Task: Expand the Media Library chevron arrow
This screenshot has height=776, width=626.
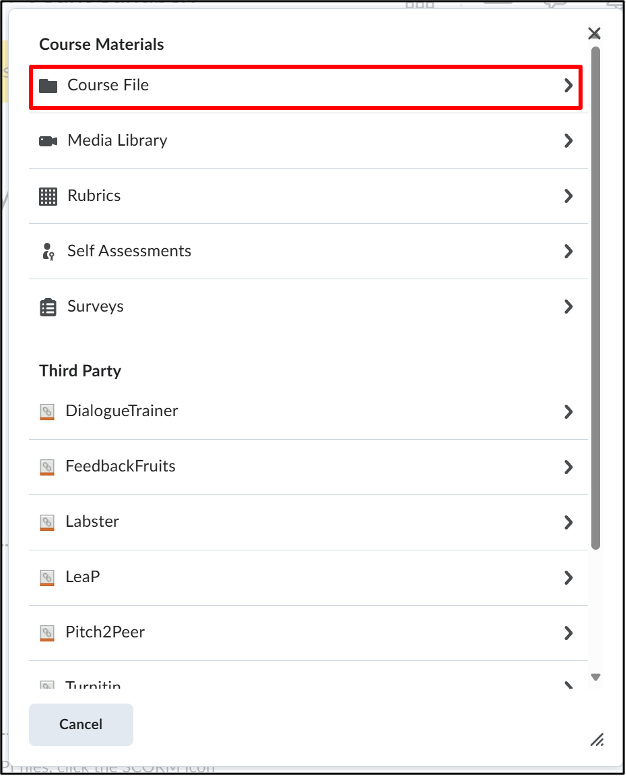Action: 568,141
